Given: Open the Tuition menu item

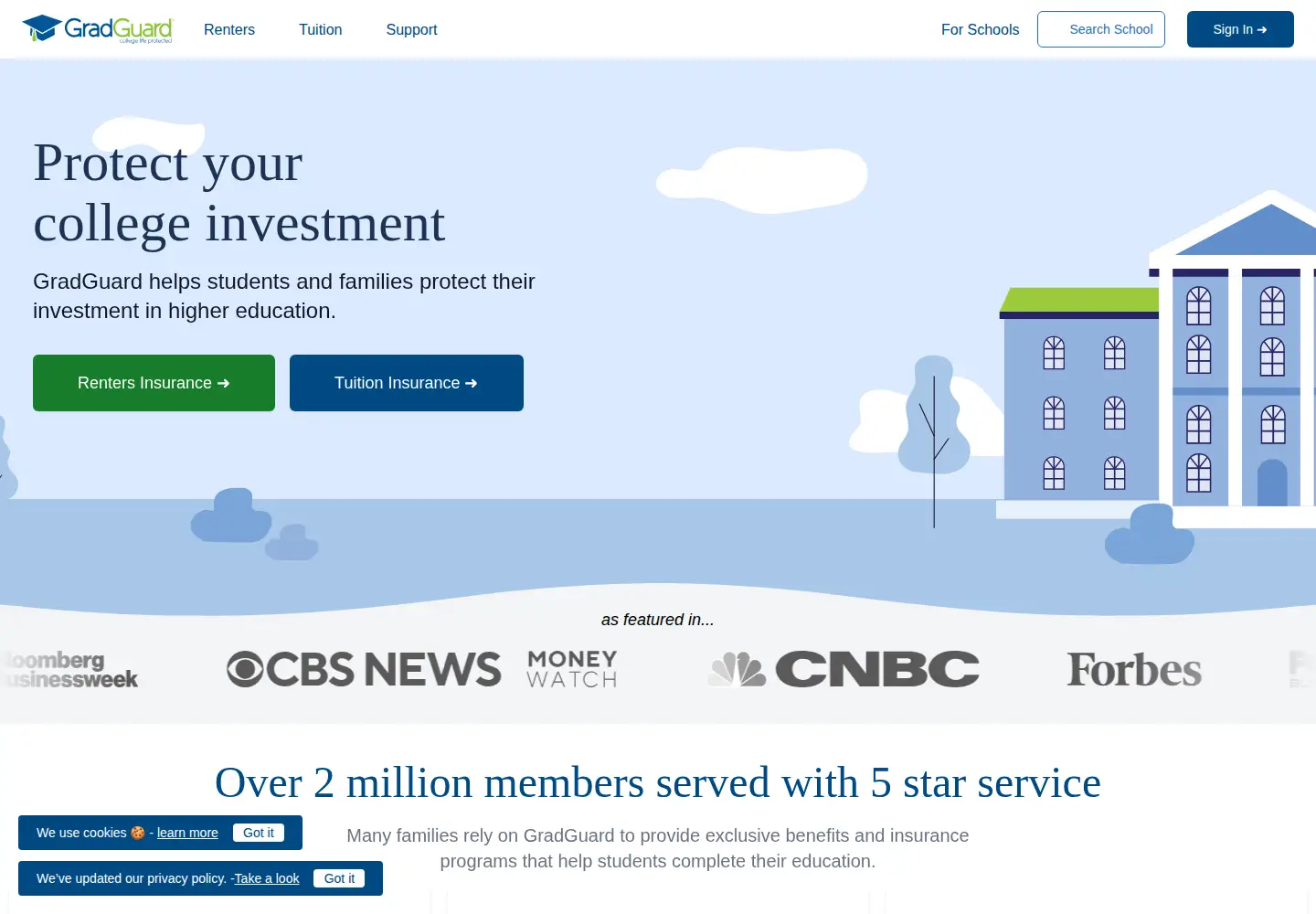Looking at the screenshot, I should click(x=321, y=29).
